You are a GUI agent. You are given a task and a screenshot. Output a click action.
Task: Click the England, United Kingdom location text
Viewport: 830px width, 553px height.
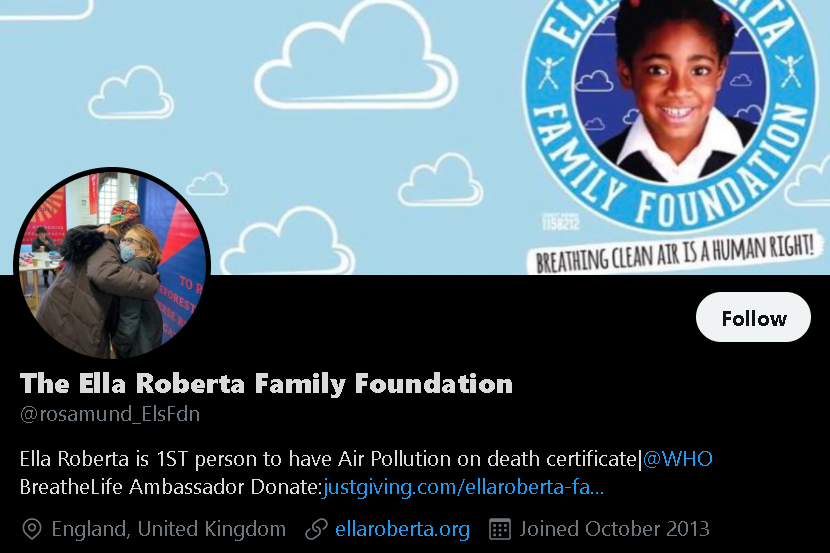168,529
